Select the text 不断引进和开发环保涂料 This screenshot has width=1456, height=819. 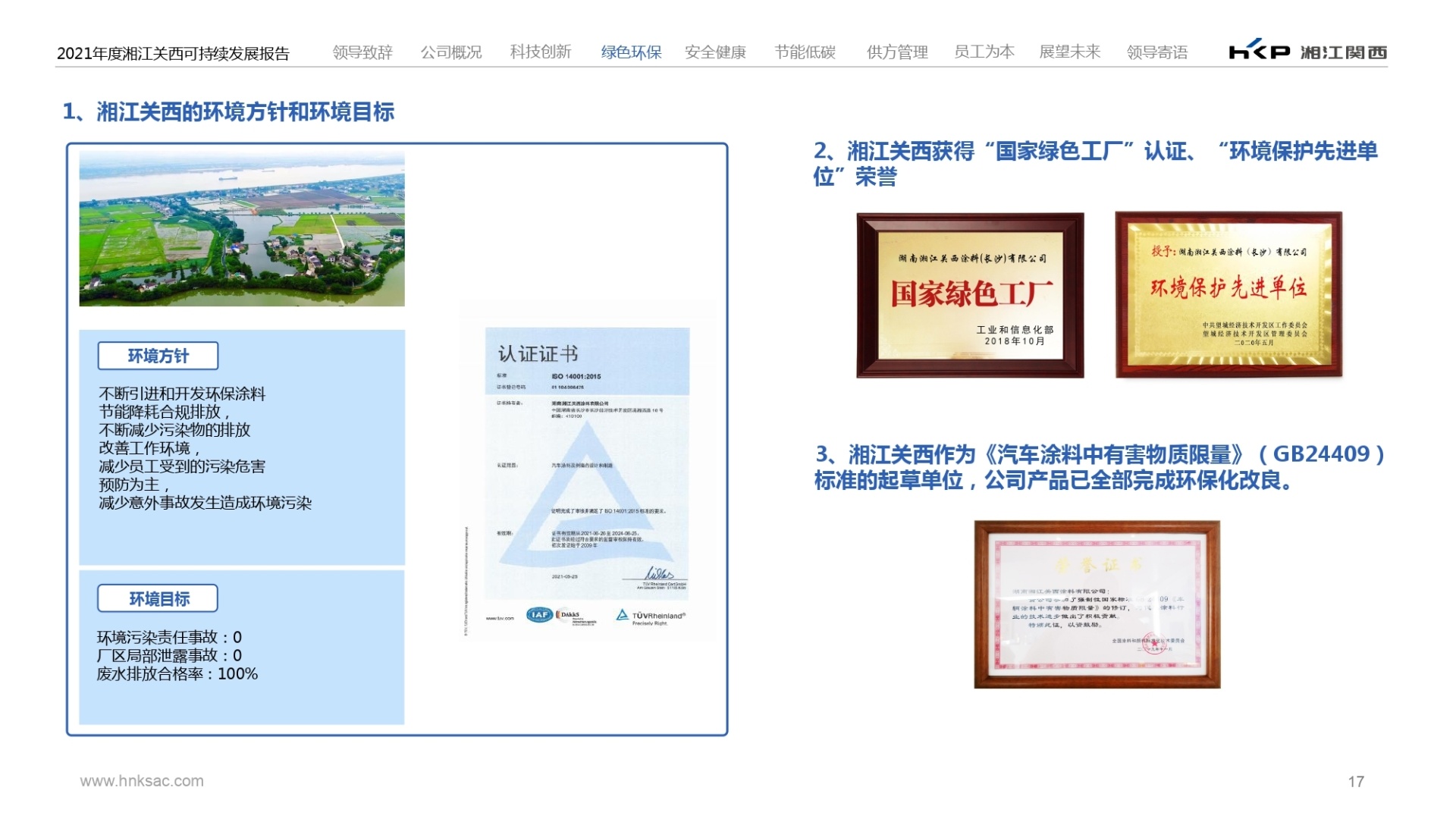click(x=182, y=394)
